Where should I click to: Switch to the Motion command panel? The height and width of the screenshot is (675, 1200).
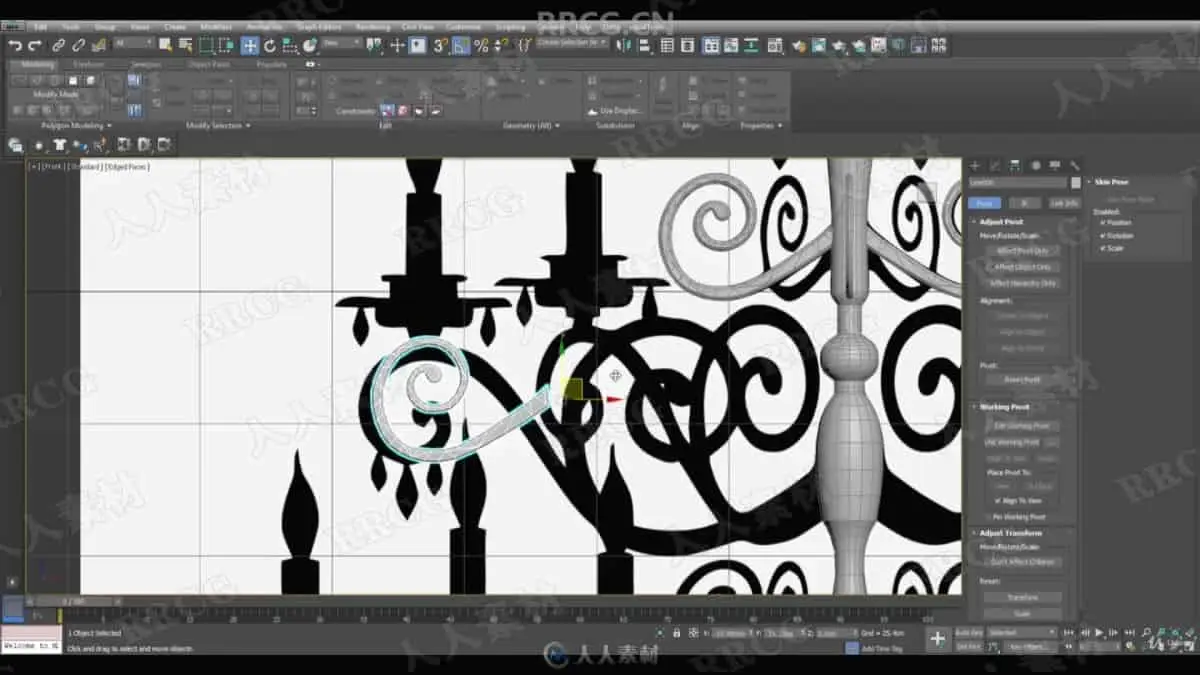click(1035, 165)
